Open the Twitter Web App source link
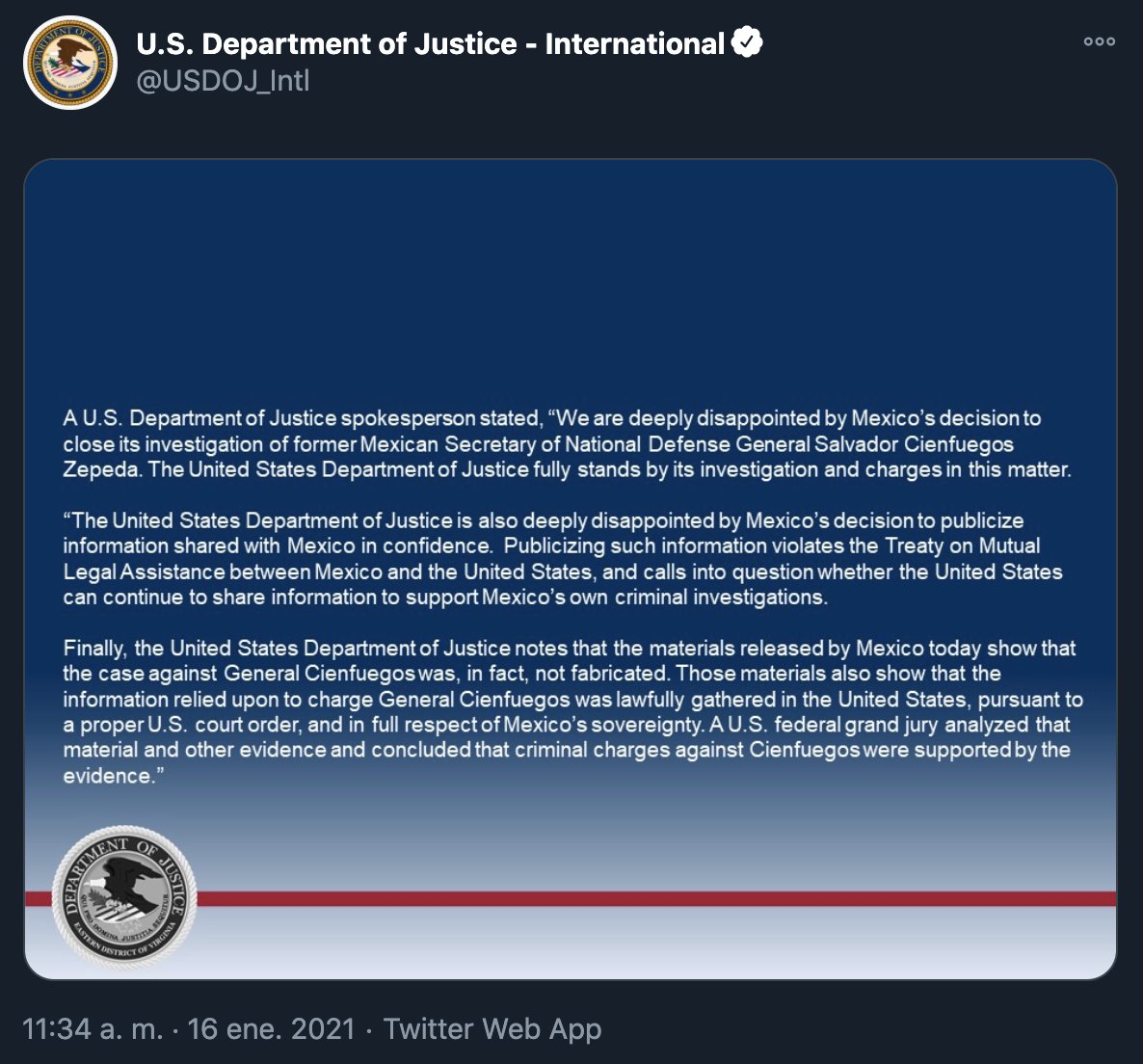 click(492, 1029)
